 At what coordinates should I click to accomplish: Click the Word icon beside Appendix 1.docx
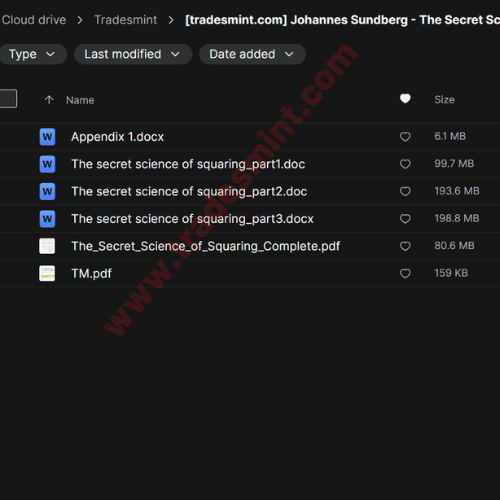[x=47, y=137]
